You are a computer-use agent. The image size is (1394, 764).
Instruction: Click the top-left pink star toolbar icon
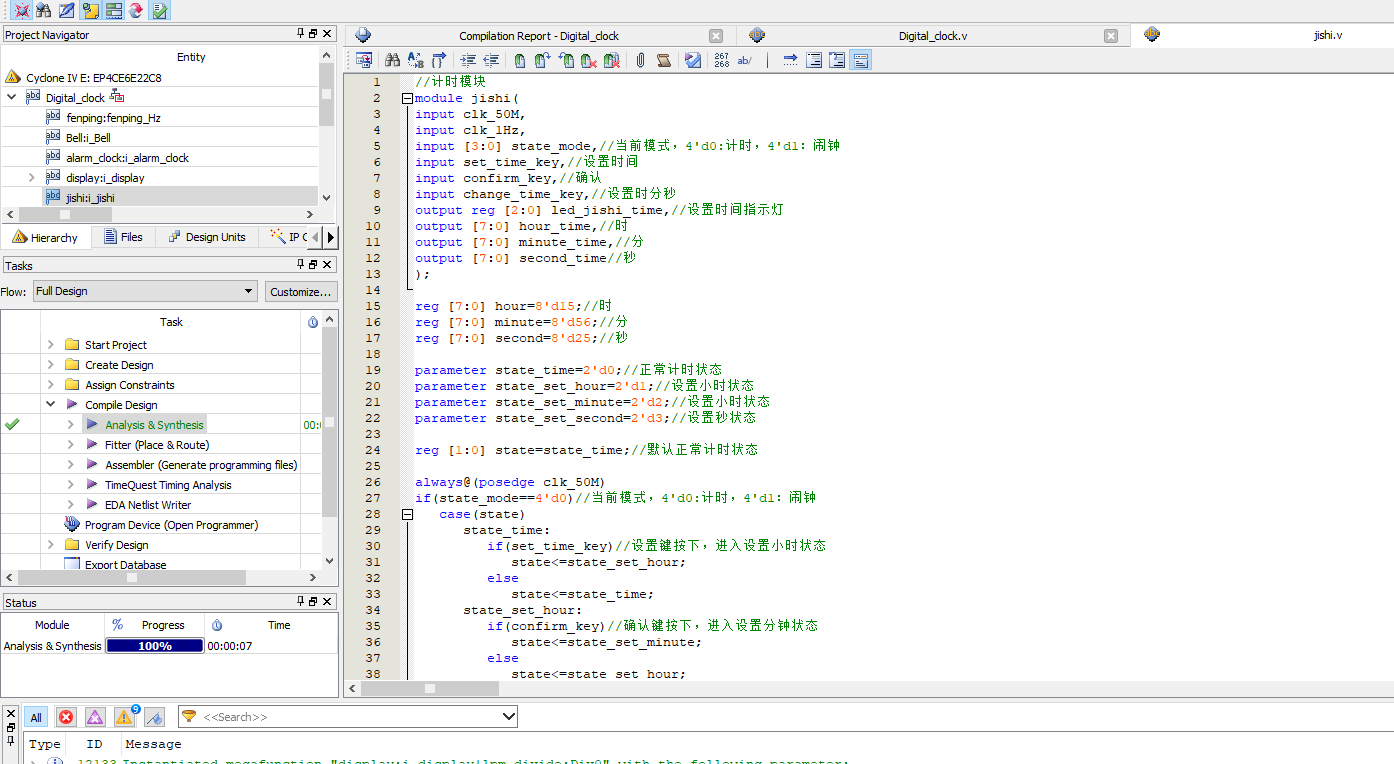(x=21, y=10)
